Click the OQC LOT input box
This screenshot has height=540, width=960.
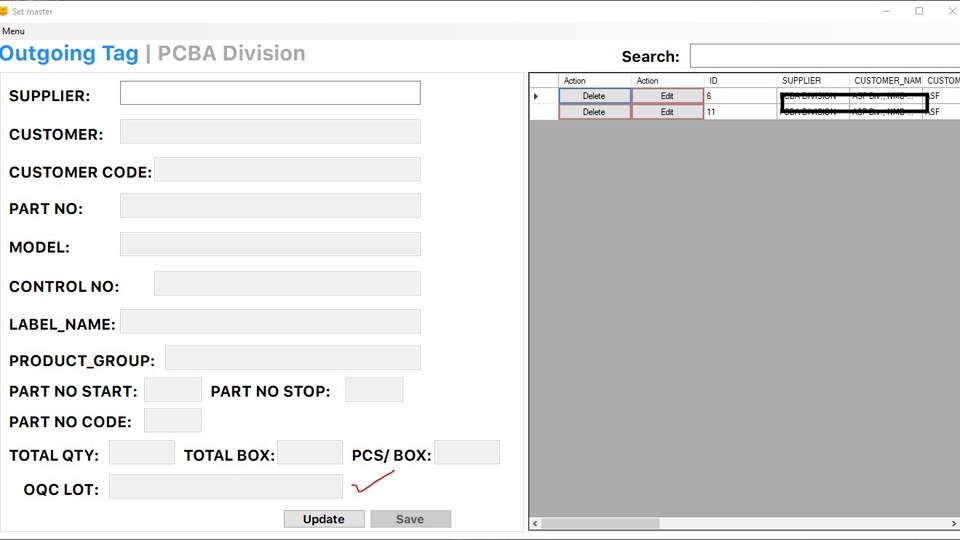226,487
